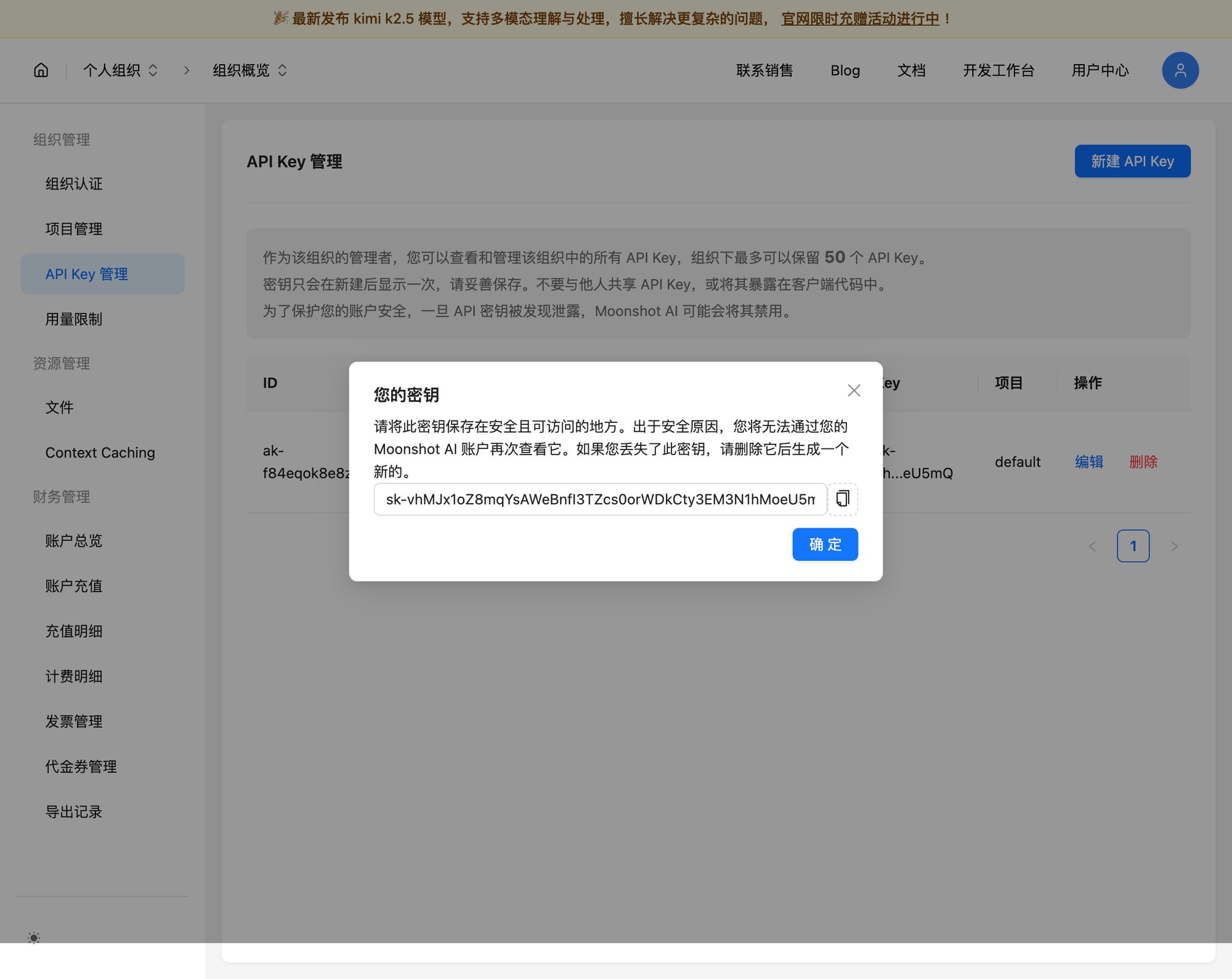Select API Key 管理 in the sidebar
The width and height of the screenshot is (1232, 979).
pos(87,274)
